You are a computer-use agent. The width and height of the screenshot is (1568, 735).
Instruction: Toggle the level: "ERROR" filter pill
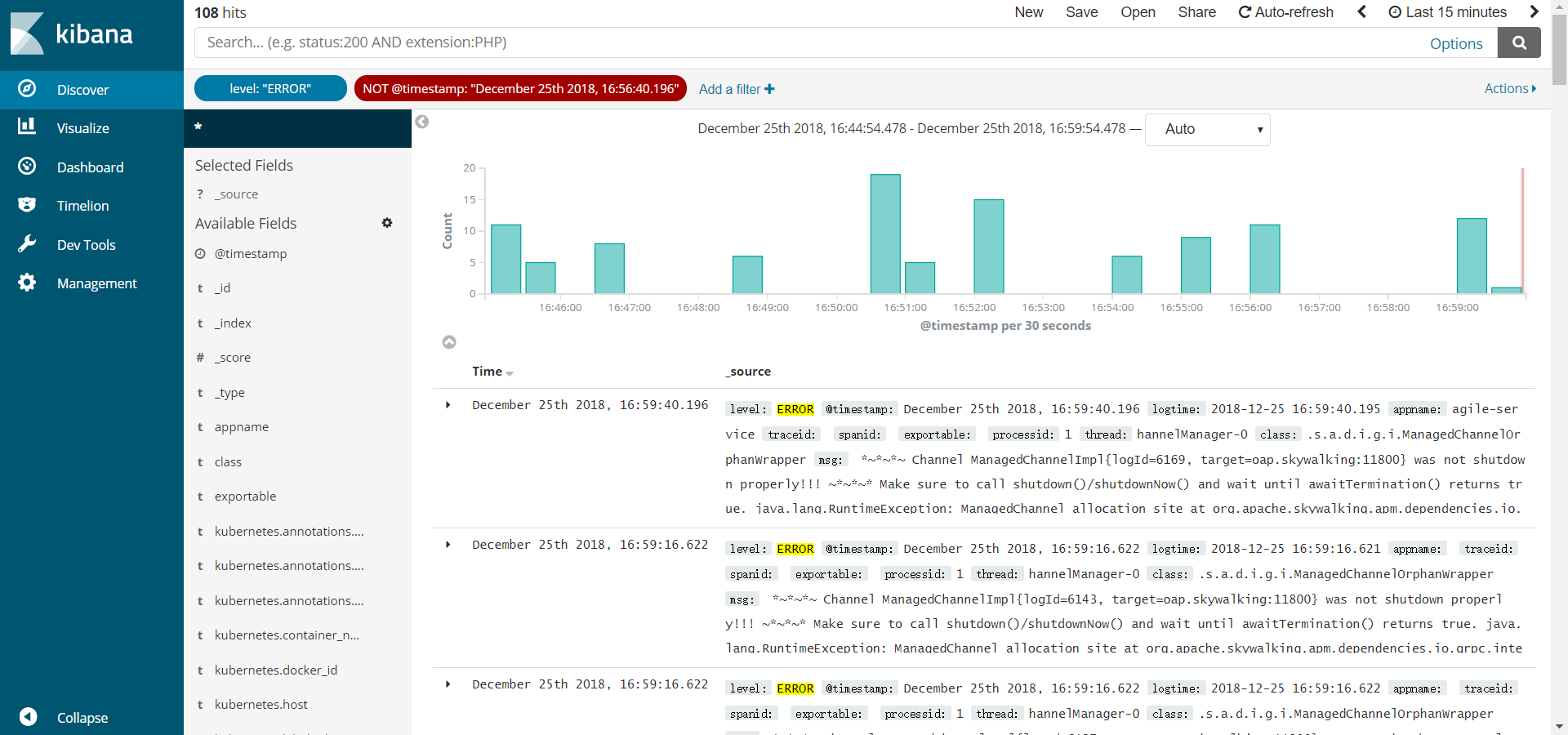click(270, 88)
